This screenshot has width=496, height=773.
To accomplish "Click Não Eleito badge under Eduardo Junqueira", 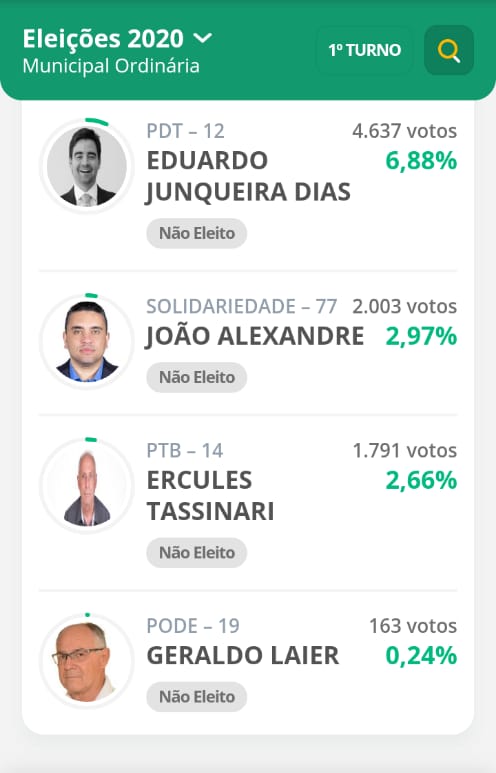I will pyautogui.click(x=197, y=233).
